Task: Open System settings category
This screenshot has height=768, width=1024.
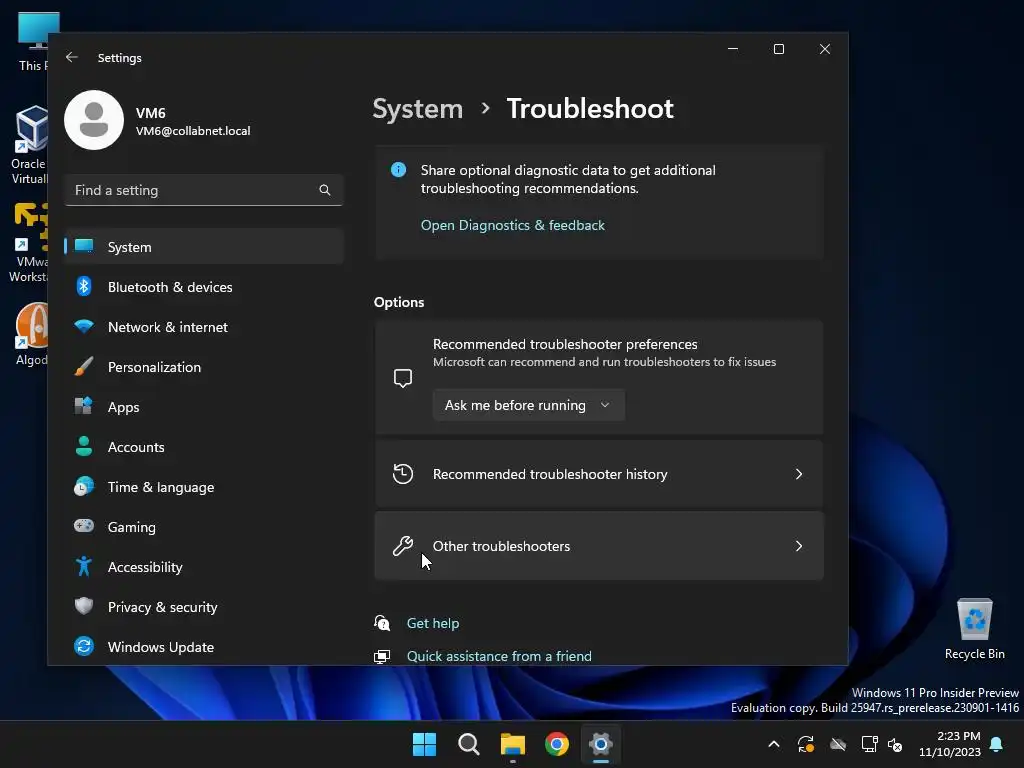Action: [x=204, y=247]
